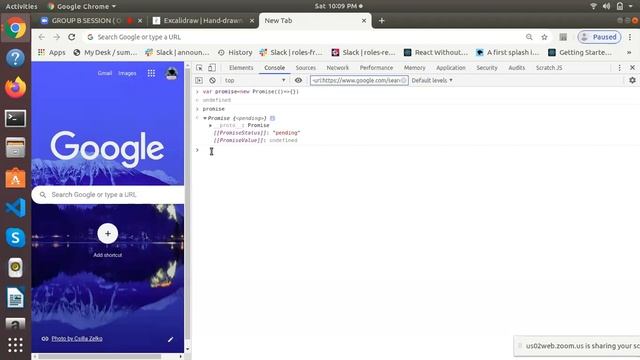Open the Scratch JS tab
This screenshot has width=640, height=360.
[549, 68]
